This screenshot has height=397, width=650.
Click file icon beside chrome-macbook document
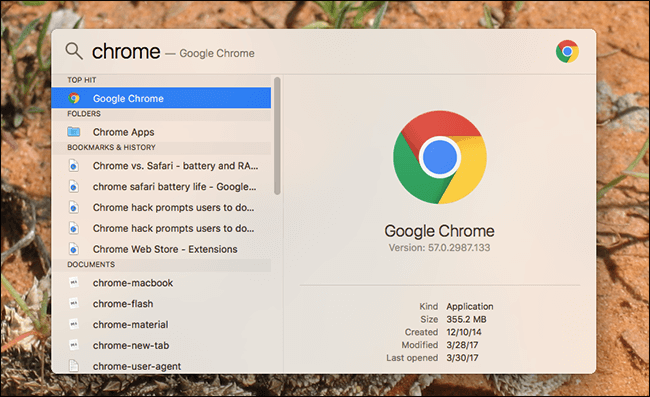[x=74, y=283]
